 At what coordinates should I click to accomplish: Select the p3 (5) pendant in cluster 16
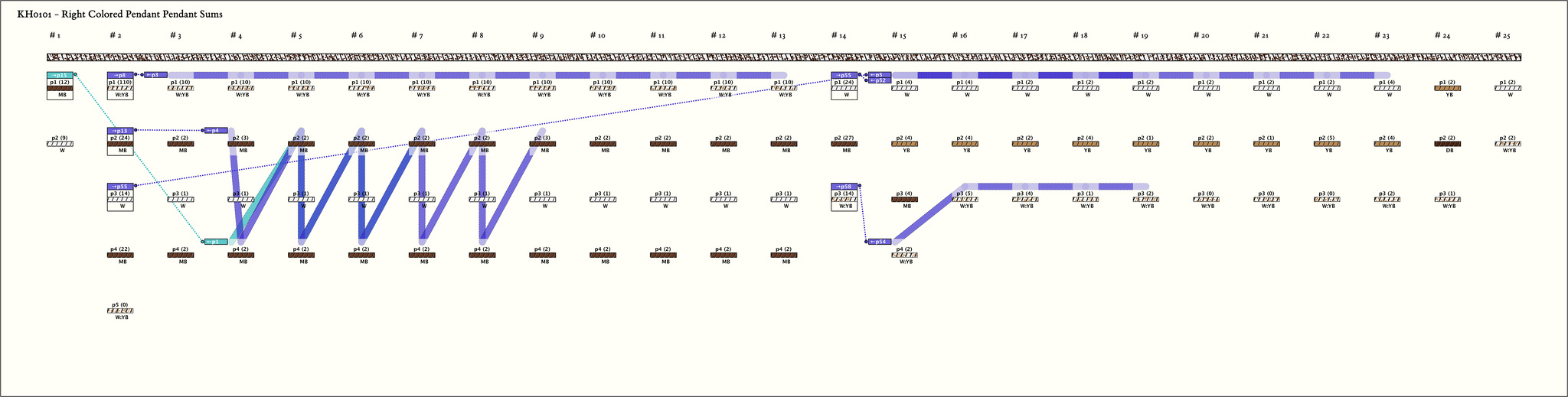(966, 199)
